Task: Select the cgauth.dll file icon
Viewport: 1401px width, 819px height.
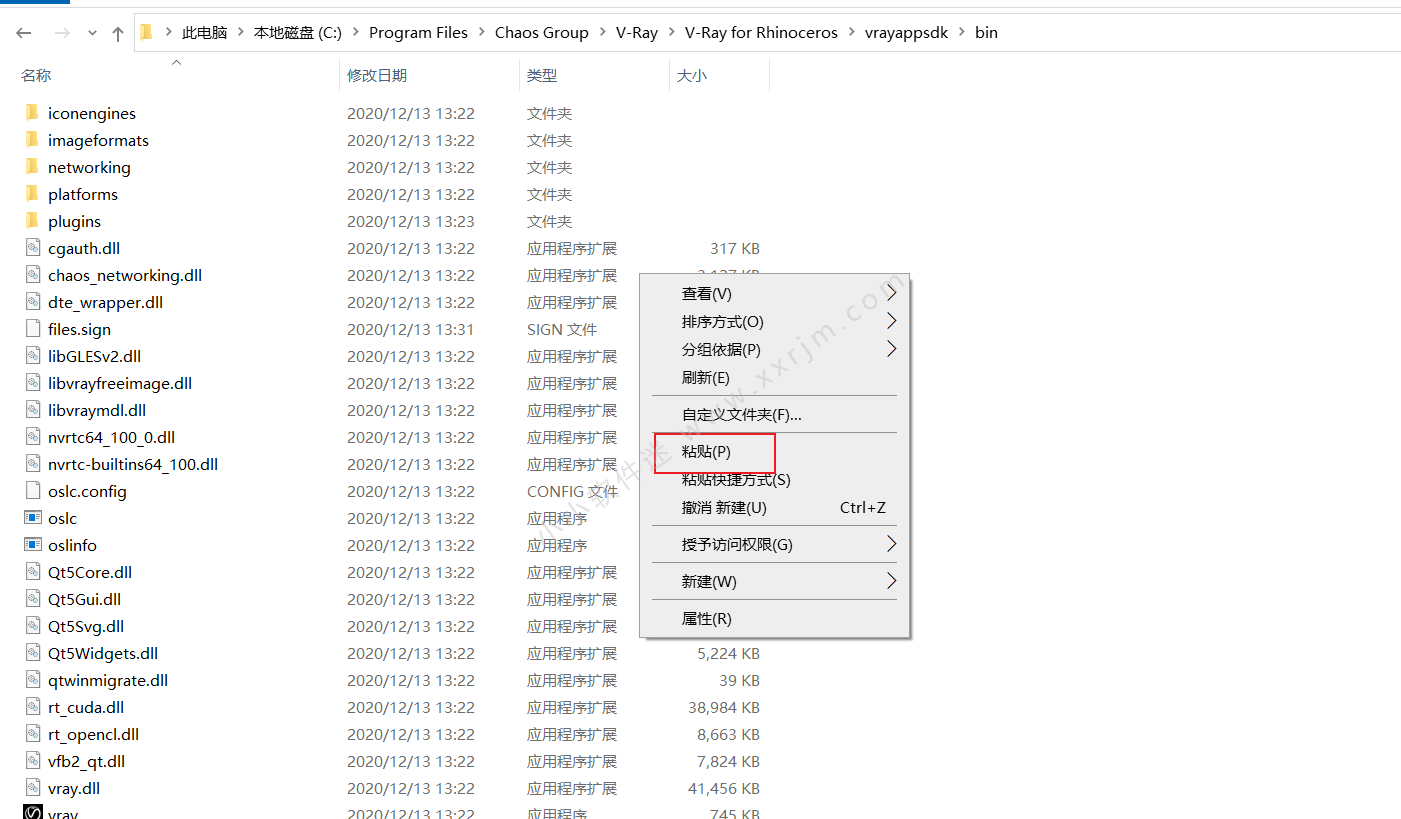Action: coord(32,248)
